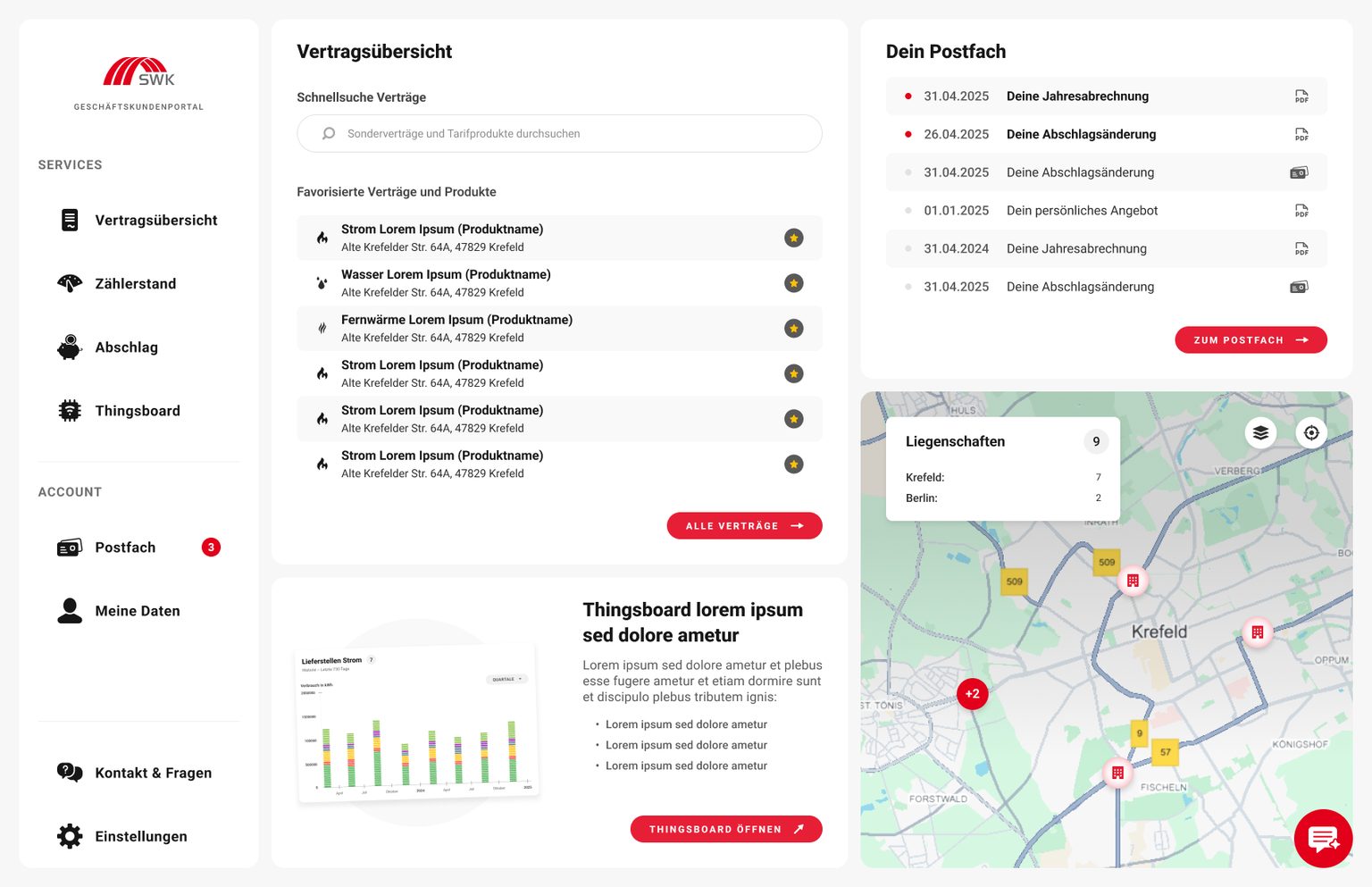Click the Abschlag piggy bank icon

pos(70,347)
